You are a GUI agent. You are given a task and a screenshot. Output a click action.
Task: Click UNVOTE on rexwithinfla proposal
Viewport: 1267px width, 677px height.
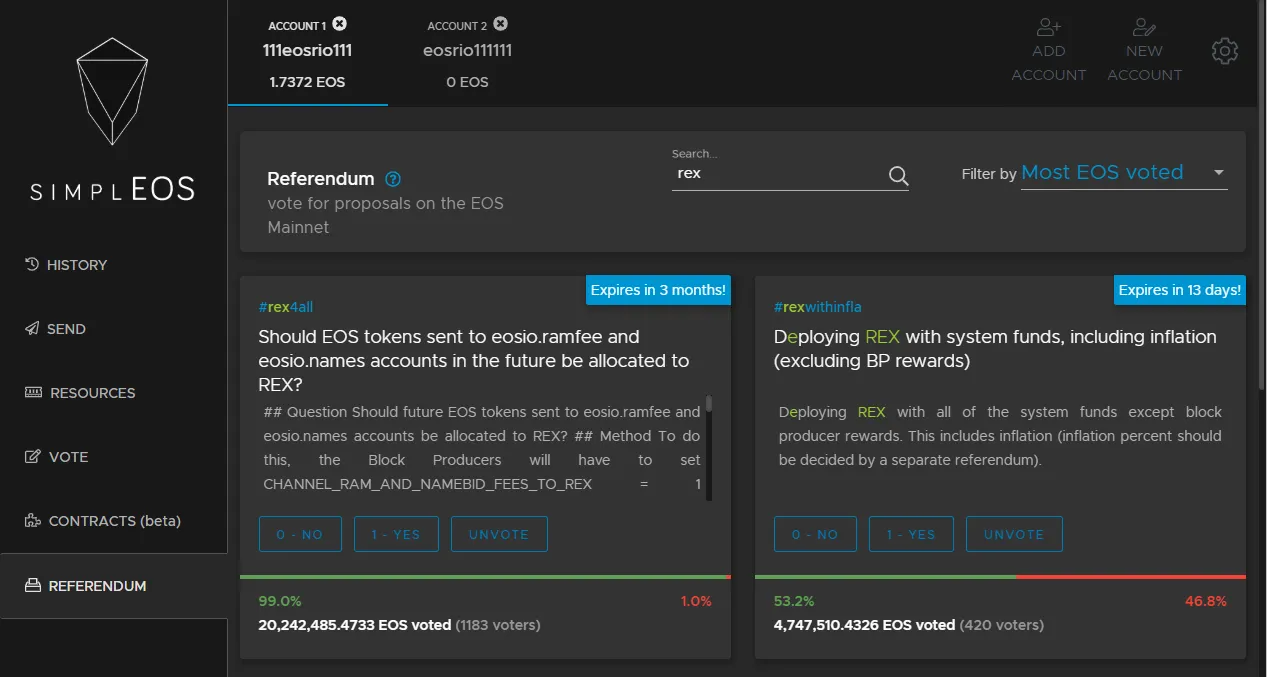click(1014, 534)
